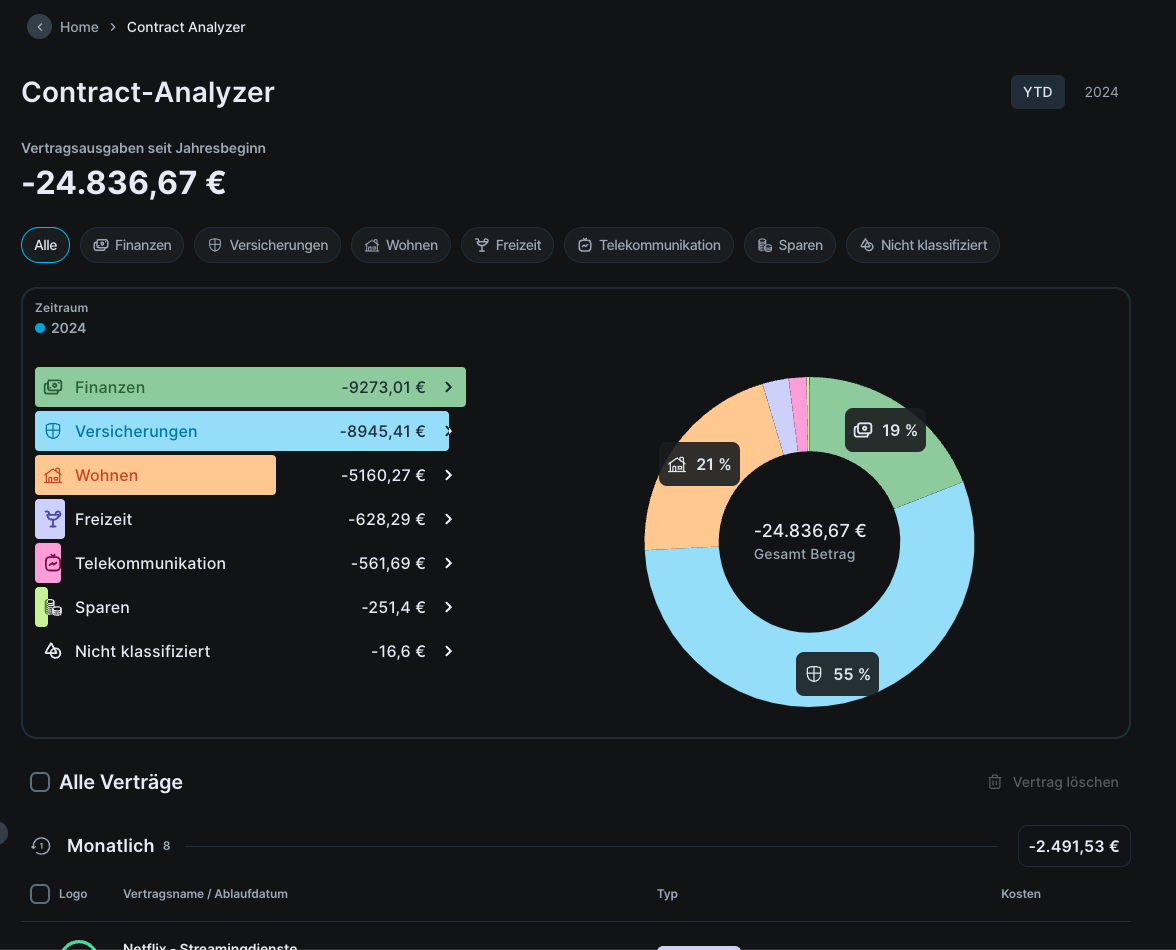
Task: Click the back arrow icon beside Home
Action: coord(39,27)
